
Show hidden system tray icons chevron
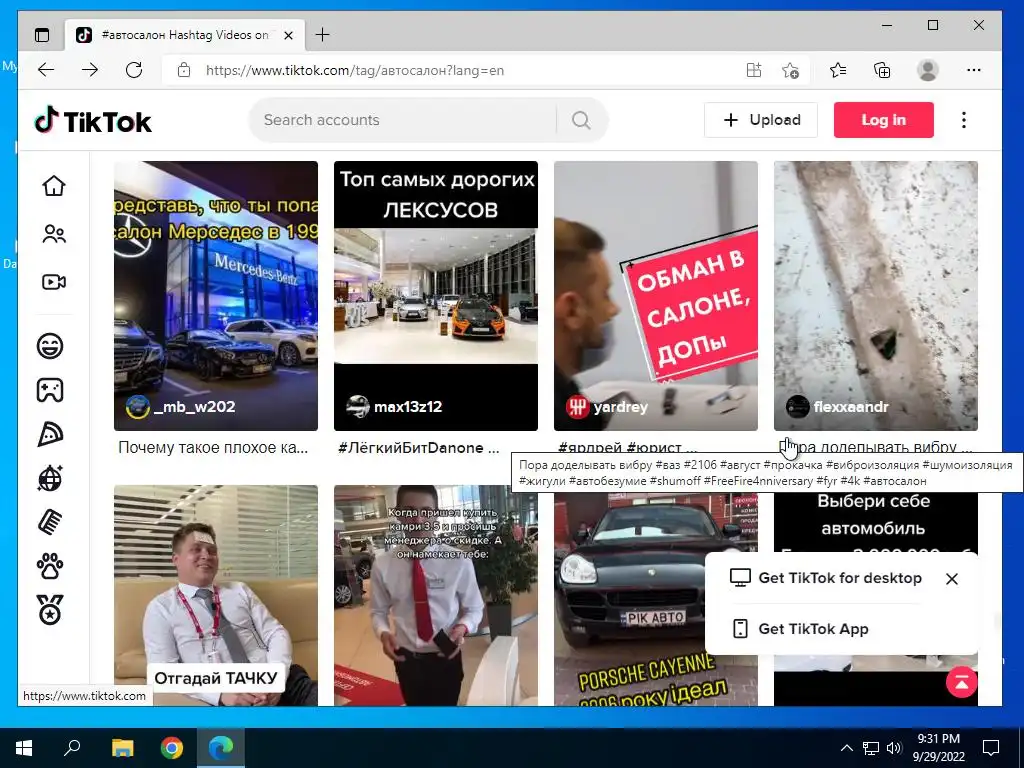846,748
